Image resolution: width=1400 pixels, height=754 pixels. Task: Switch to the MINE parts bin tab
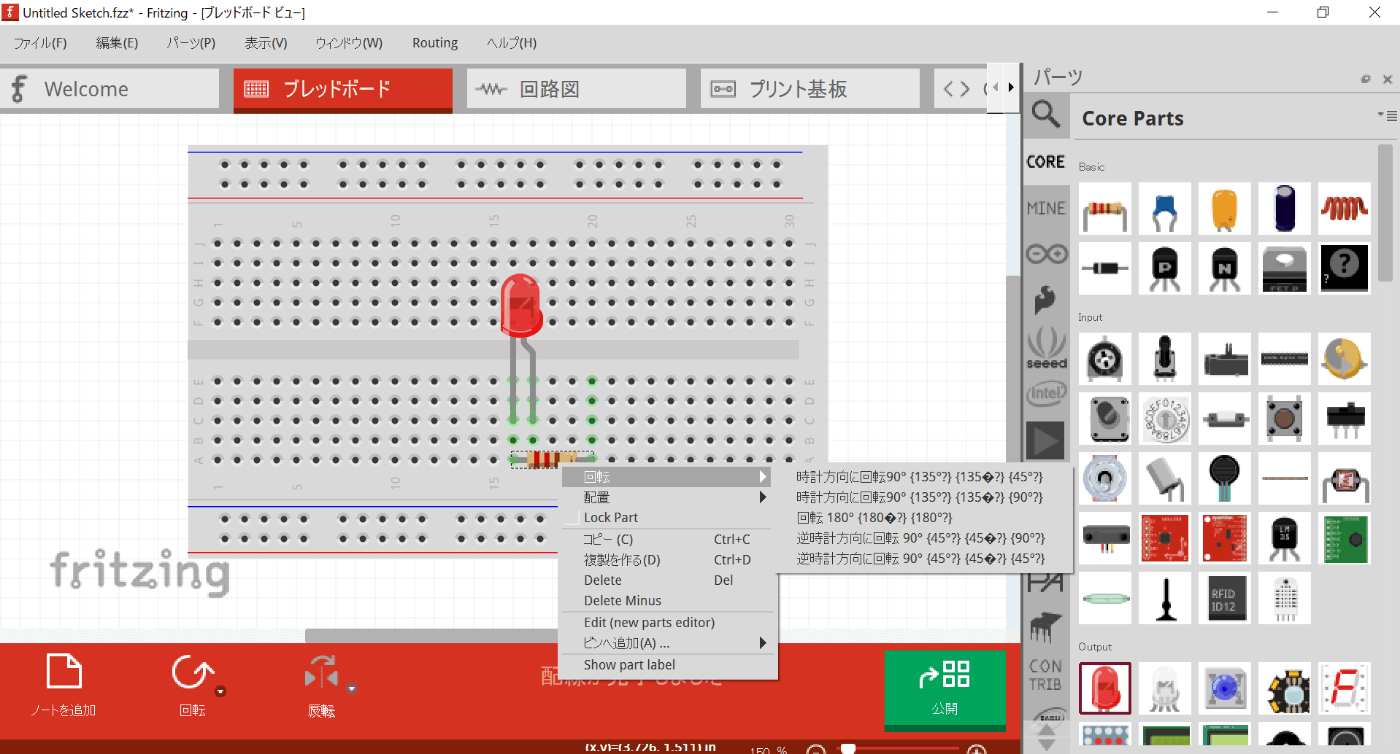coord(1046,208)
